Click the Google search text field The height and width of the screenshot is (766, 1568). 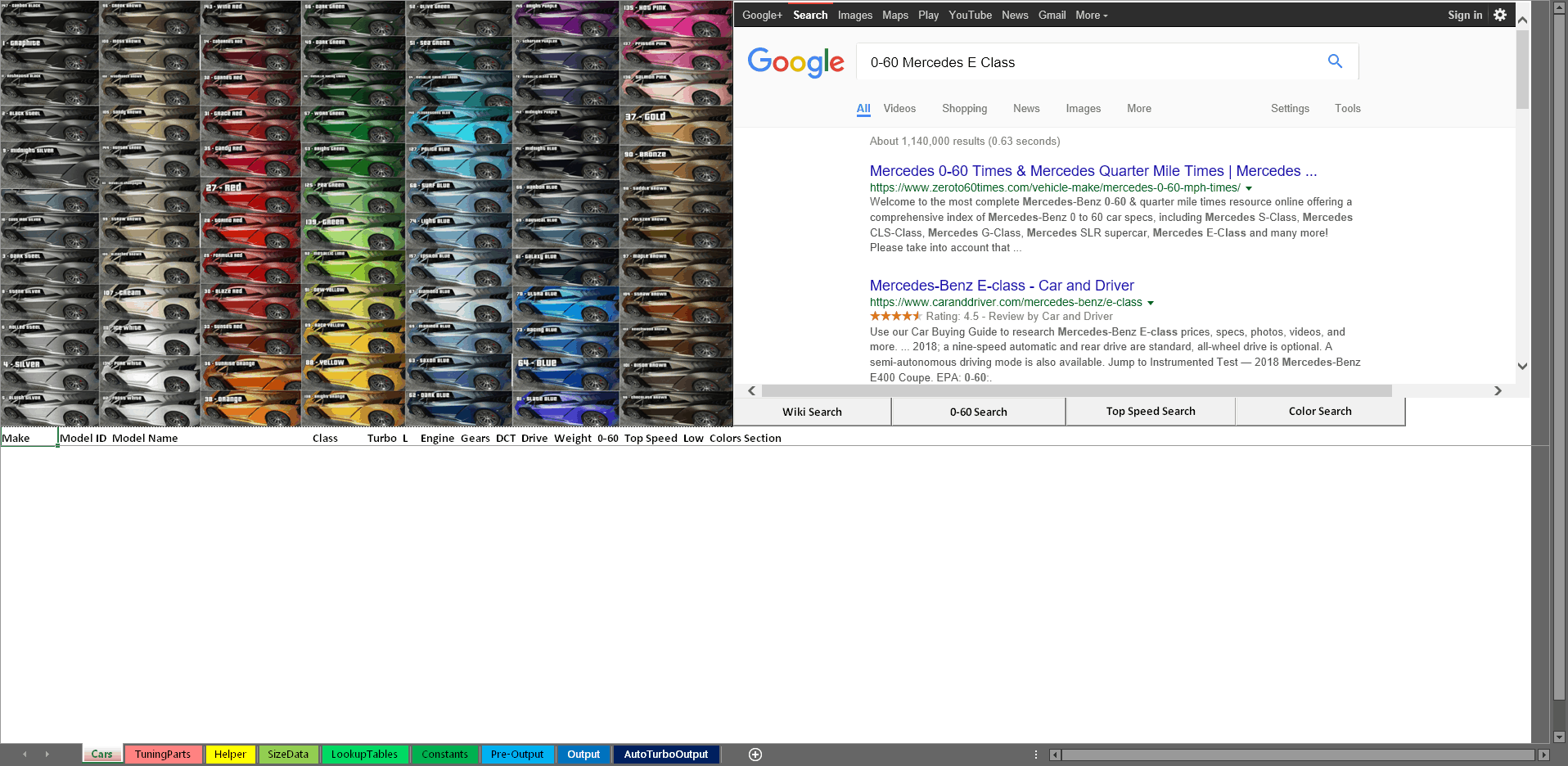(1093, 62)
